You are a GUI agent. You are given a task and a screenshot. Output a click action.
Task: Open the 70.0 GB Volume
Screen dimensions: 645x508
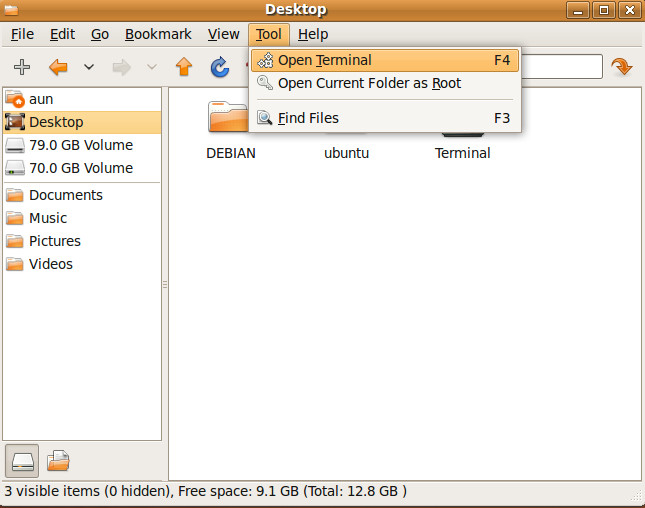point(82,168)
